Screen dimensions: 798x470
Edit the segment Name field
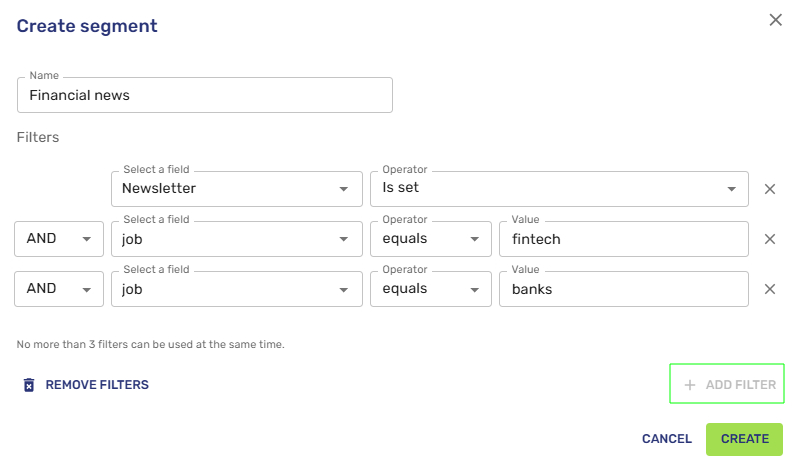point(205,96)
